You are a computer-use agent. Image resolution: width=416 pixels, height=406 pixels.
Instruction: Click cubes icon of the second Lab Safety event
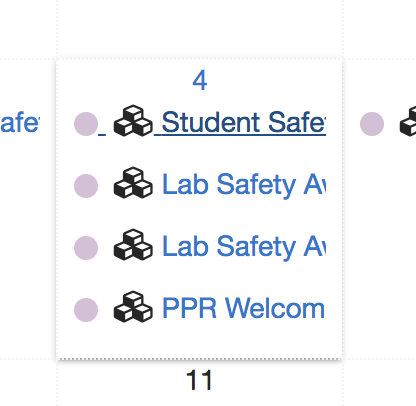[133, 245]
